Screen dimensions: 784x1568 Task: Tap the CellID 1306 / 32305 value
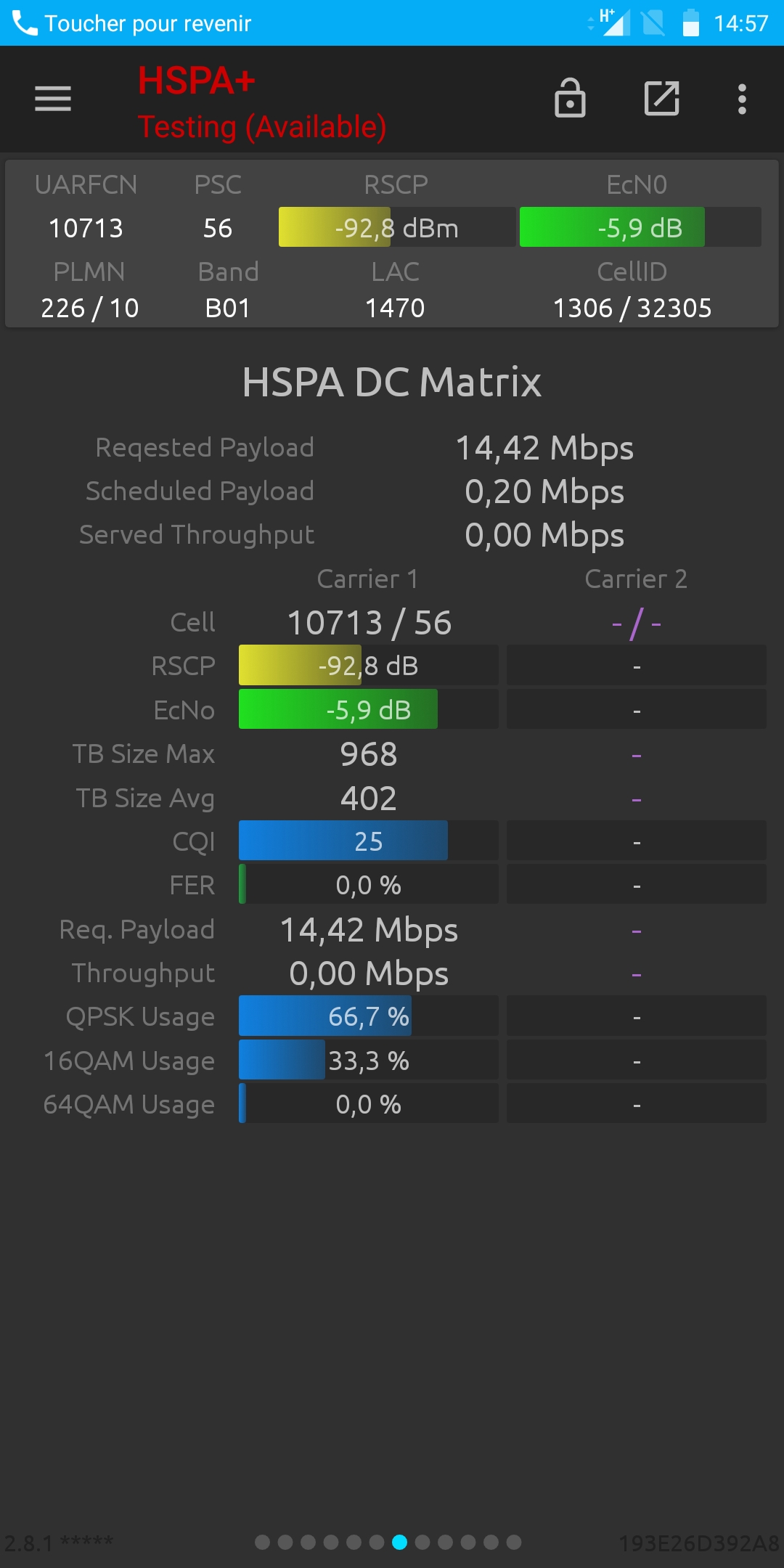pos(632,309)
